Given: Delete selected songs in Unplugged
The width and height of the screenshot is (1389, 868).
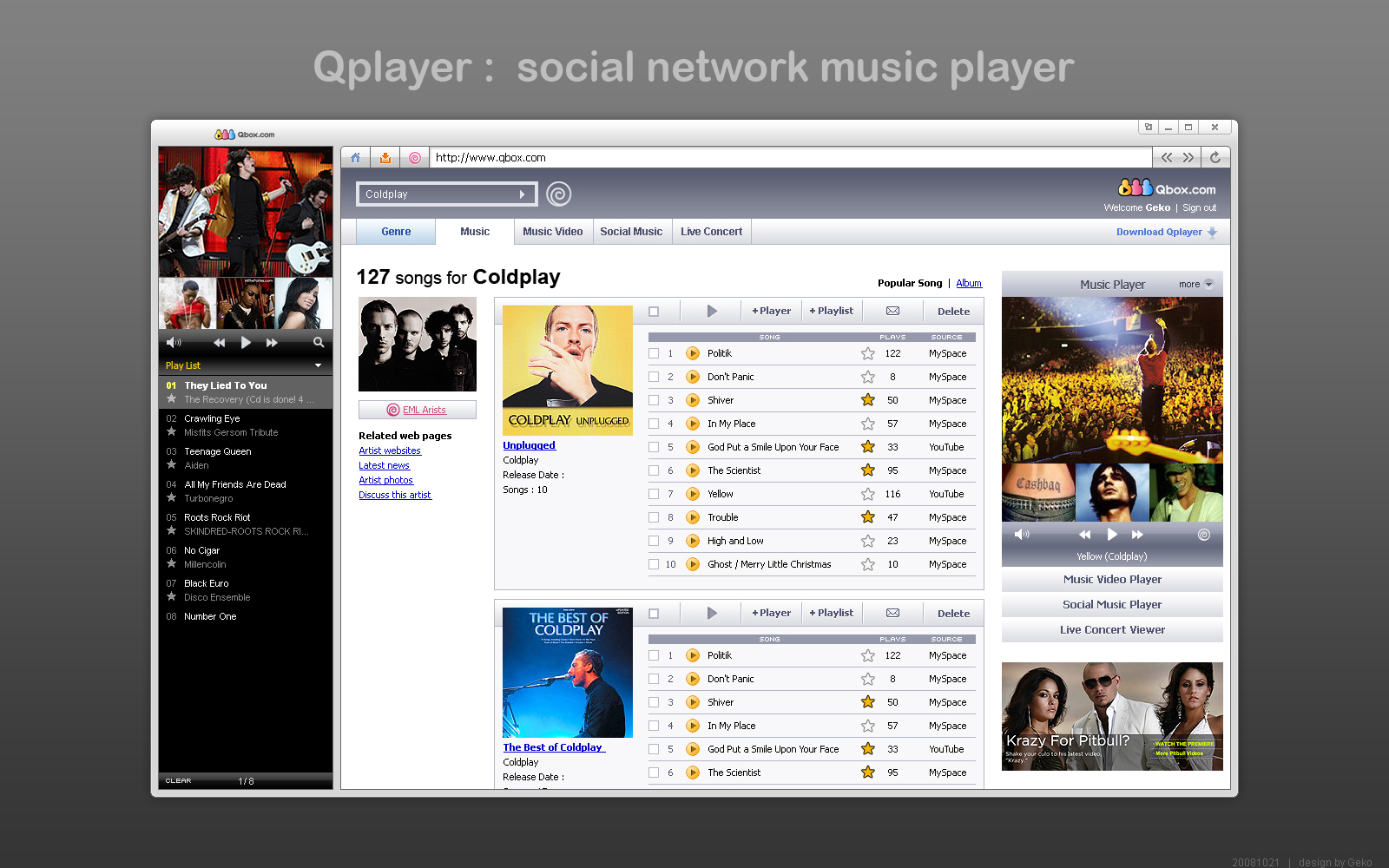Looking at the screenshot, I should (x=953, y=312).
